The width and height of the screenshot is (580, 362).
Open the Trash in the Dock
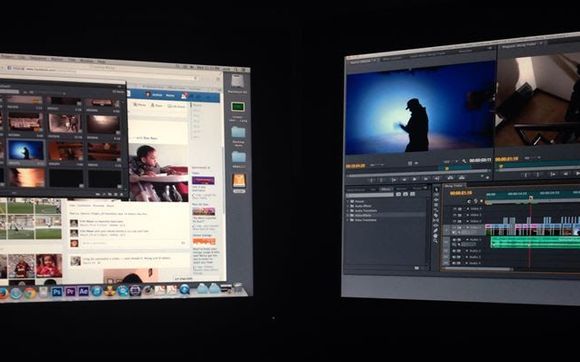(x=237, y=287)
